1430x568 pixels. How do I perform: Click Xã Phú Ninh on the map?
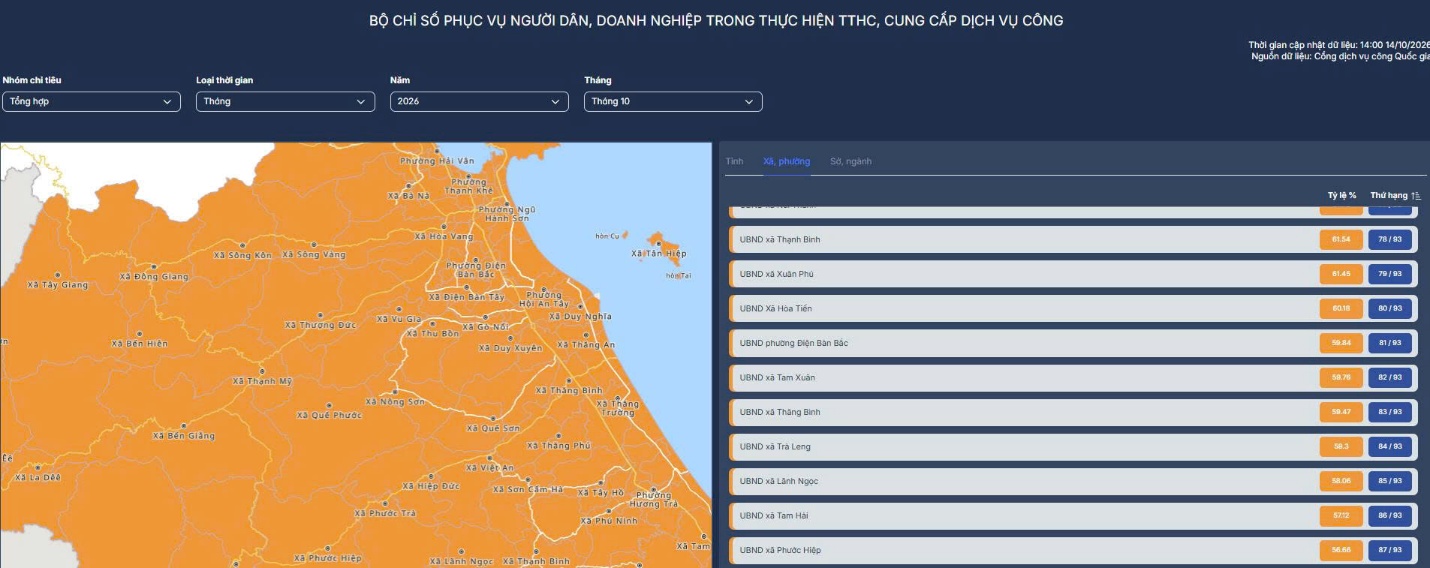point(609,521)
